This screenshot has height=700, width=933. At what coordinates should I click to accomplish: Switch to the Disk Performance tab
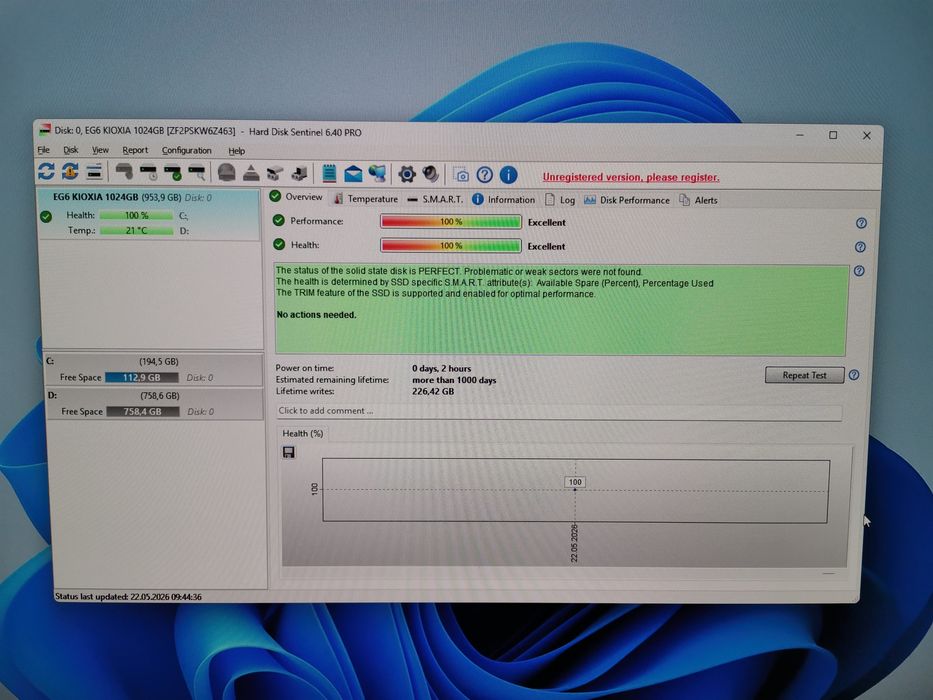click(627, 200)
